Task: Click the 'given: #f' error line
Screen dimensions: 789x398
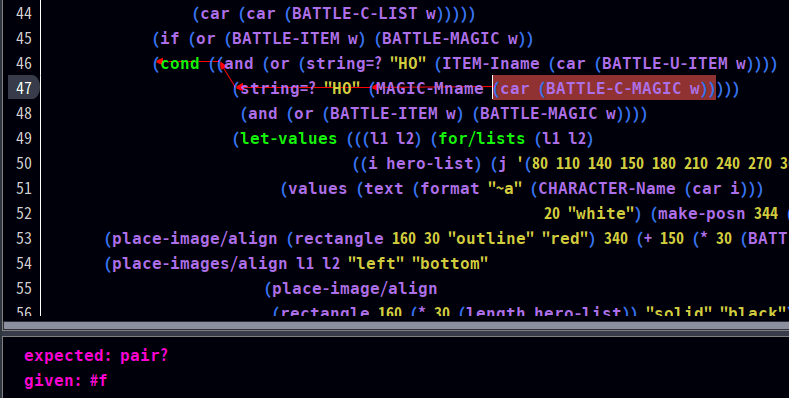Action: point(66,380)
